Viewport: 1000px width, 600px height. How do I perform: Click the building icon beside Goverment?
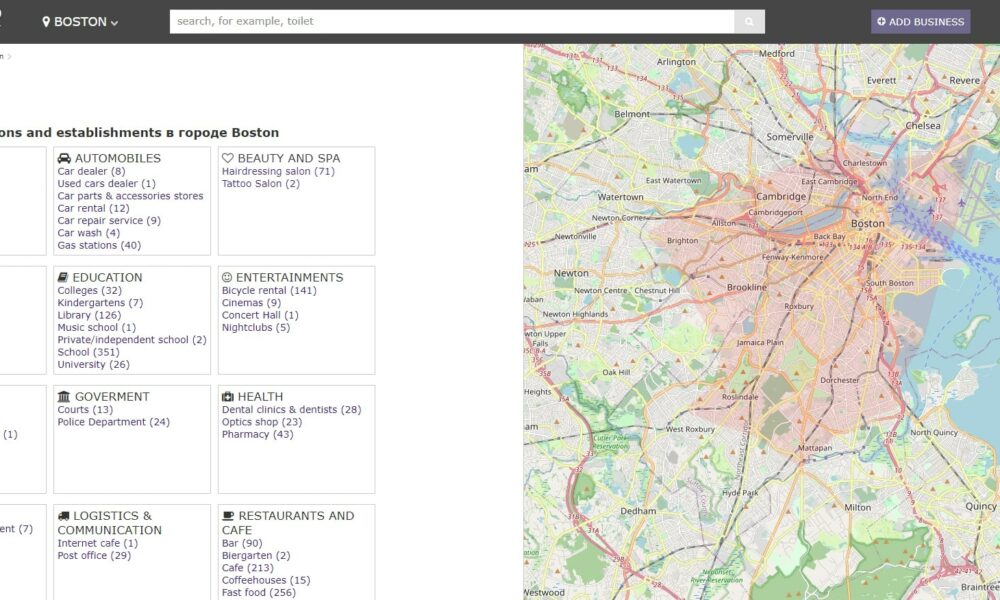64,397
